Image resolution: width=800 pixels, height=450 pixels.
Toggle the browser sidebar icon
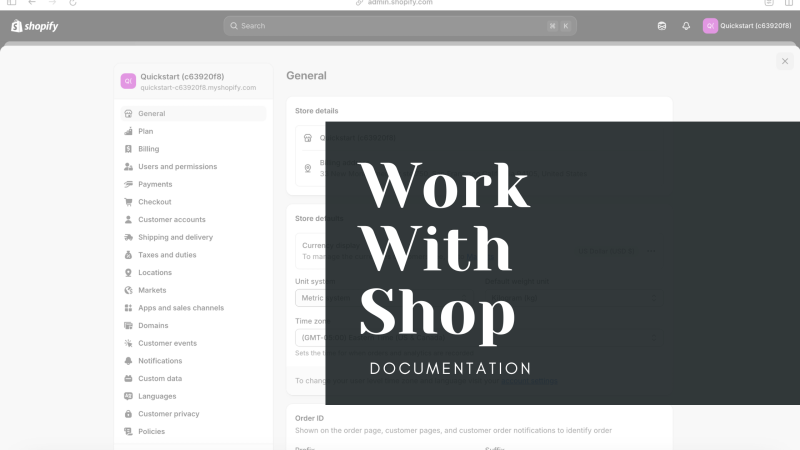pos(11,3)
